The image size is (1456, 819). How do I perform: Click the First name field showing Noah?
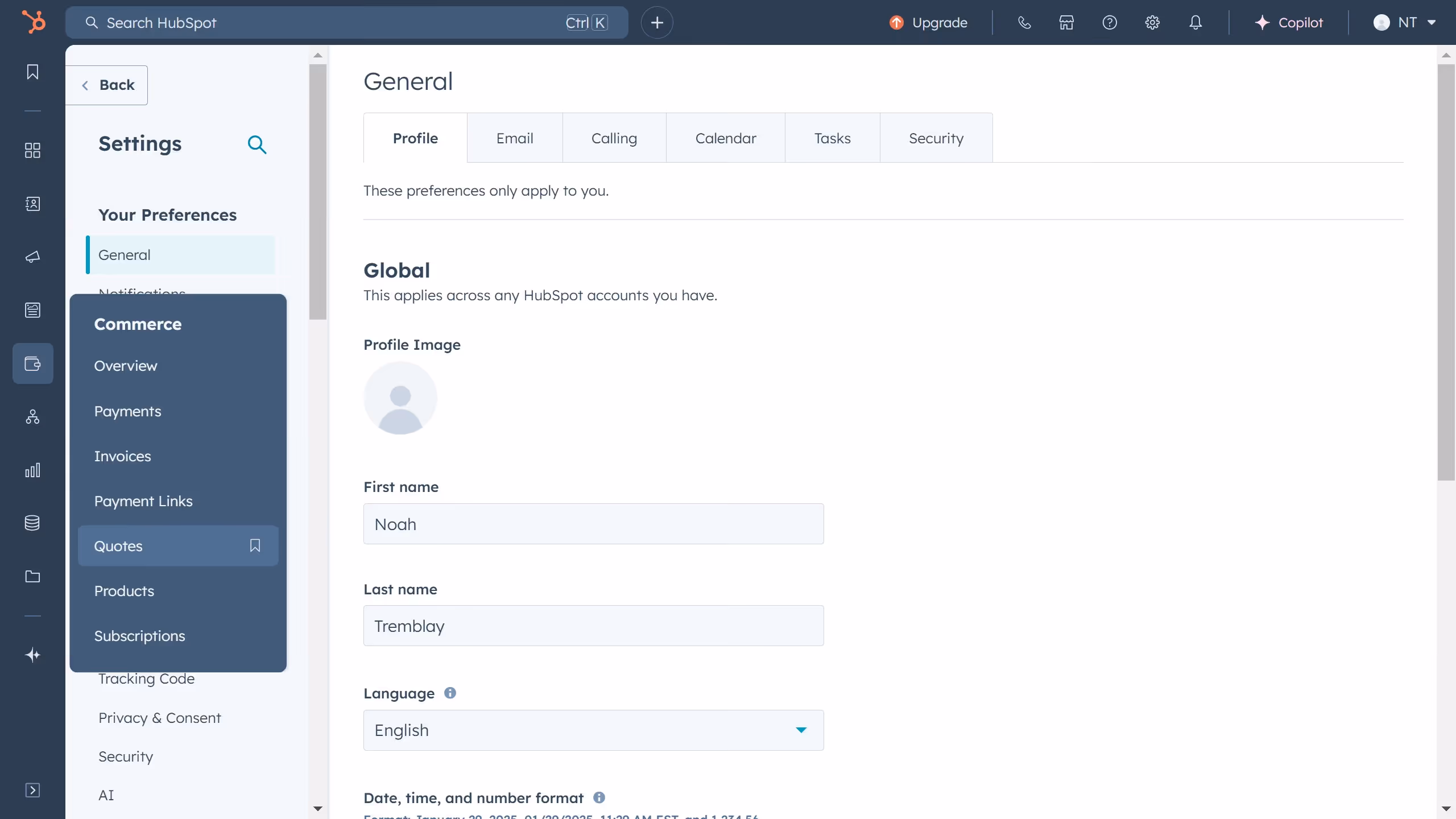point(593,523)
